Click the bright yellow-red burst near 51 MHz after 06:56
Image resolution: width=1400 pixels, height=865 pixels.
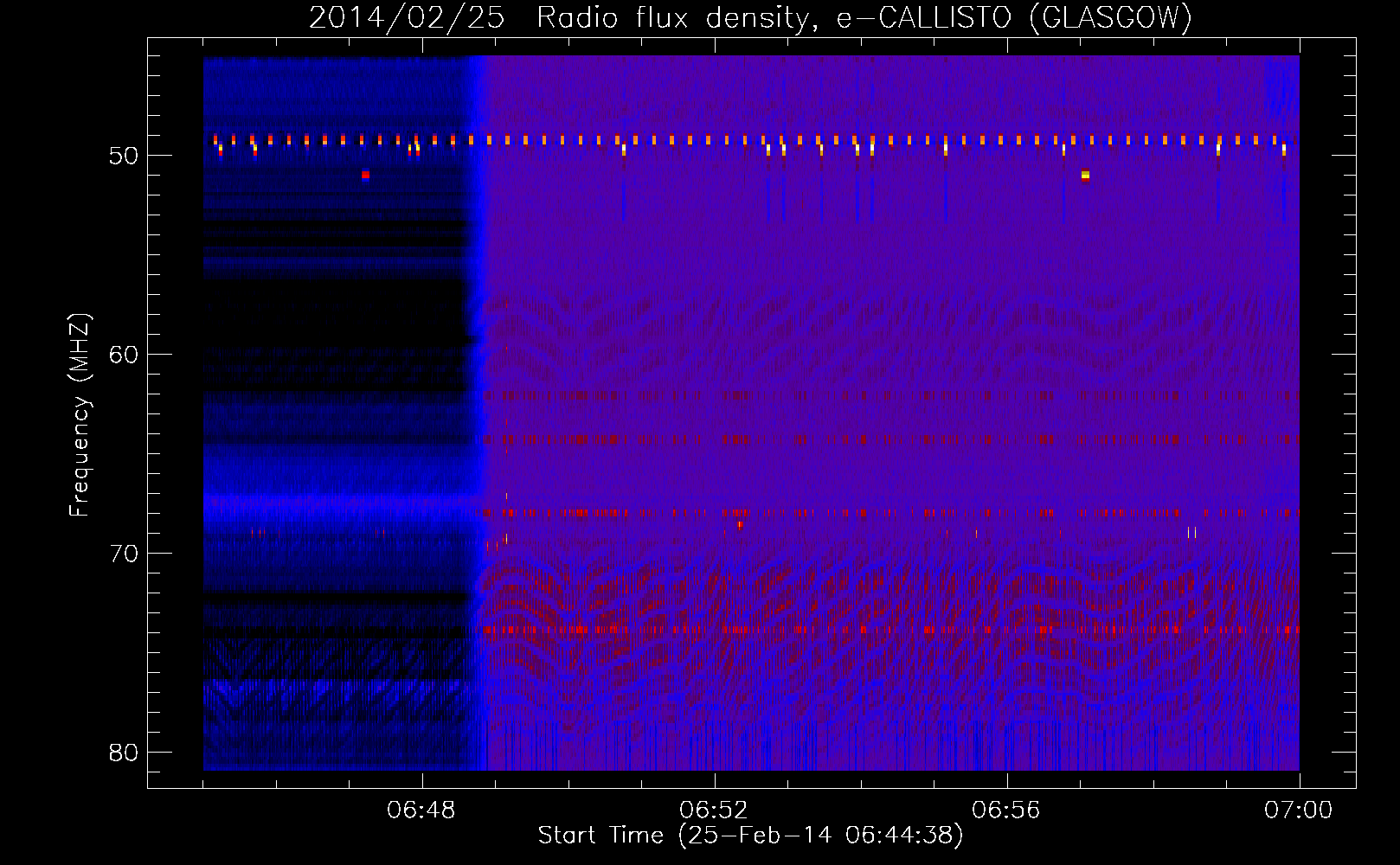tap(1085, 176)
